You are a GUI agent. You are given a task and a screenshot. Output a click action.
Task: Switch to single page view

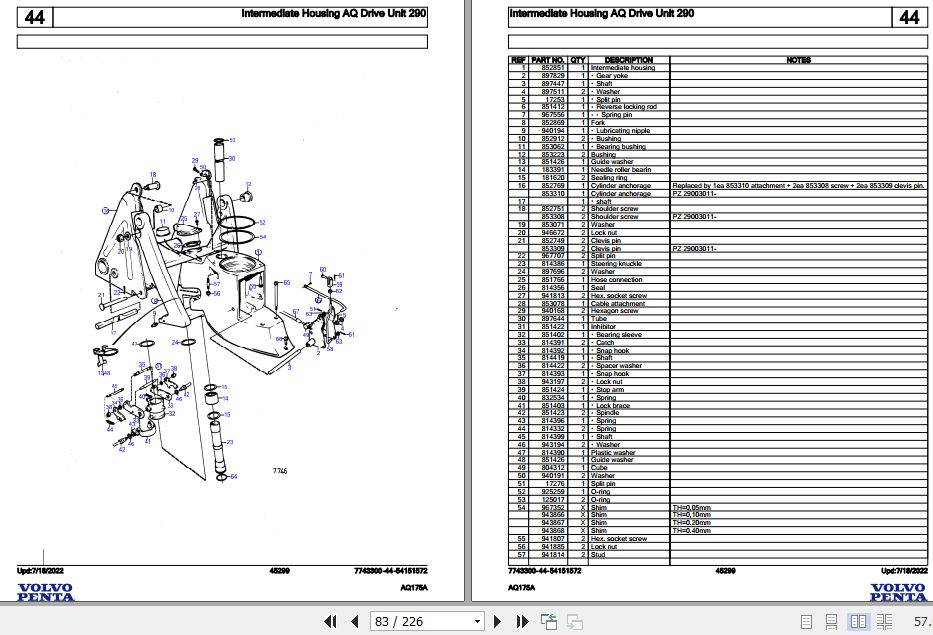(x=806, y=622)
